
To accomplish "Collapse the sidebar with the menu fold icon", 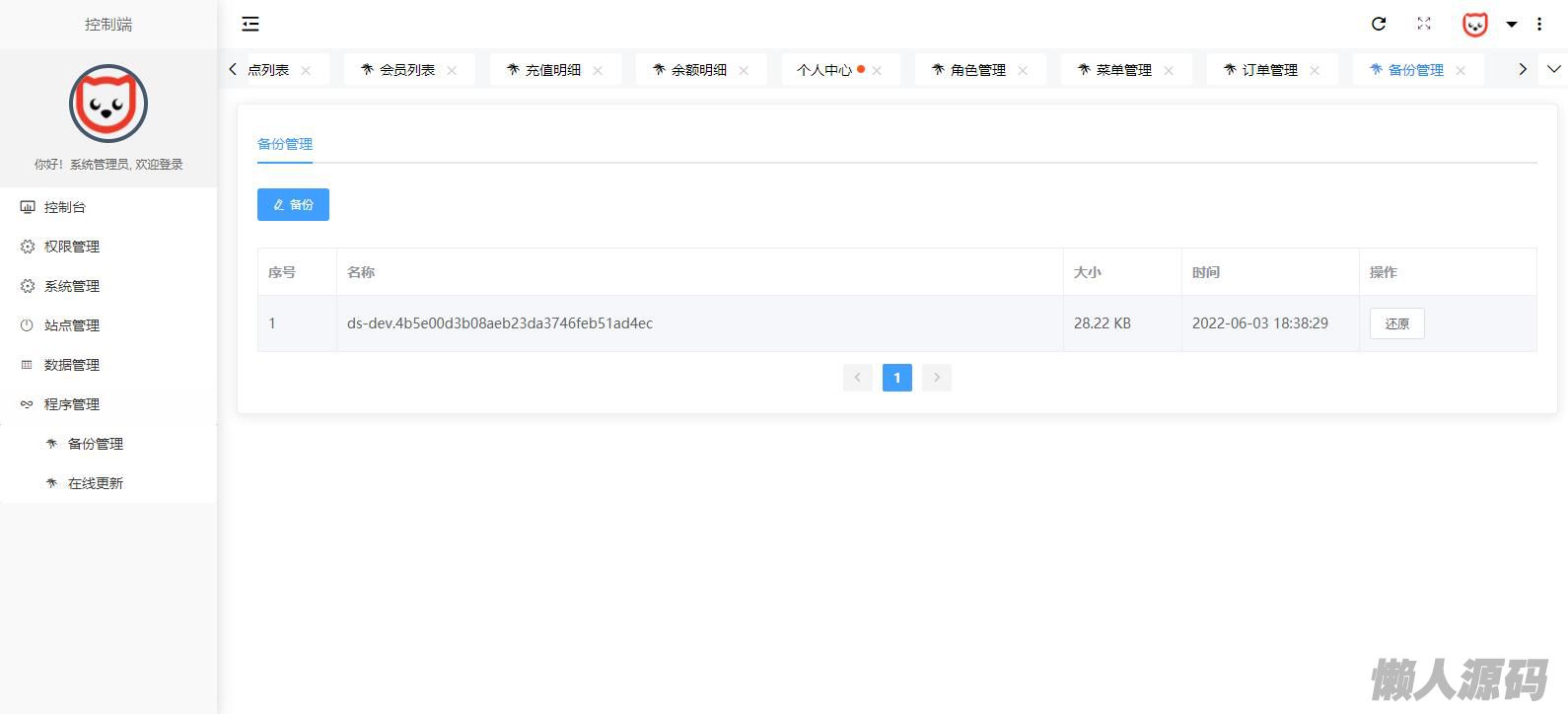I will pos(250,24).
